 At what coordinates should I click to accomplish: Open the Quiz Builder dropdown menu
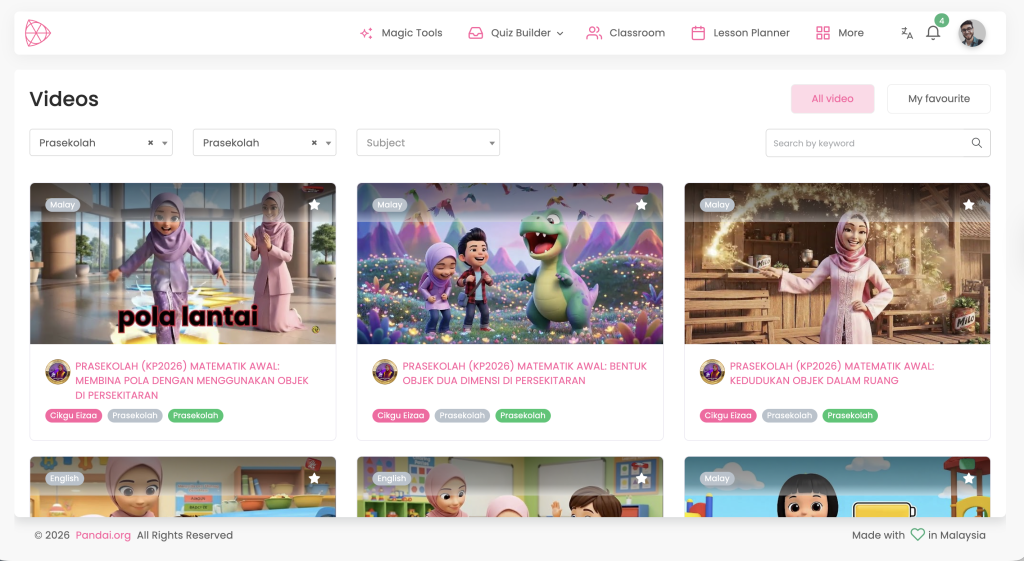tap(516, 33)
